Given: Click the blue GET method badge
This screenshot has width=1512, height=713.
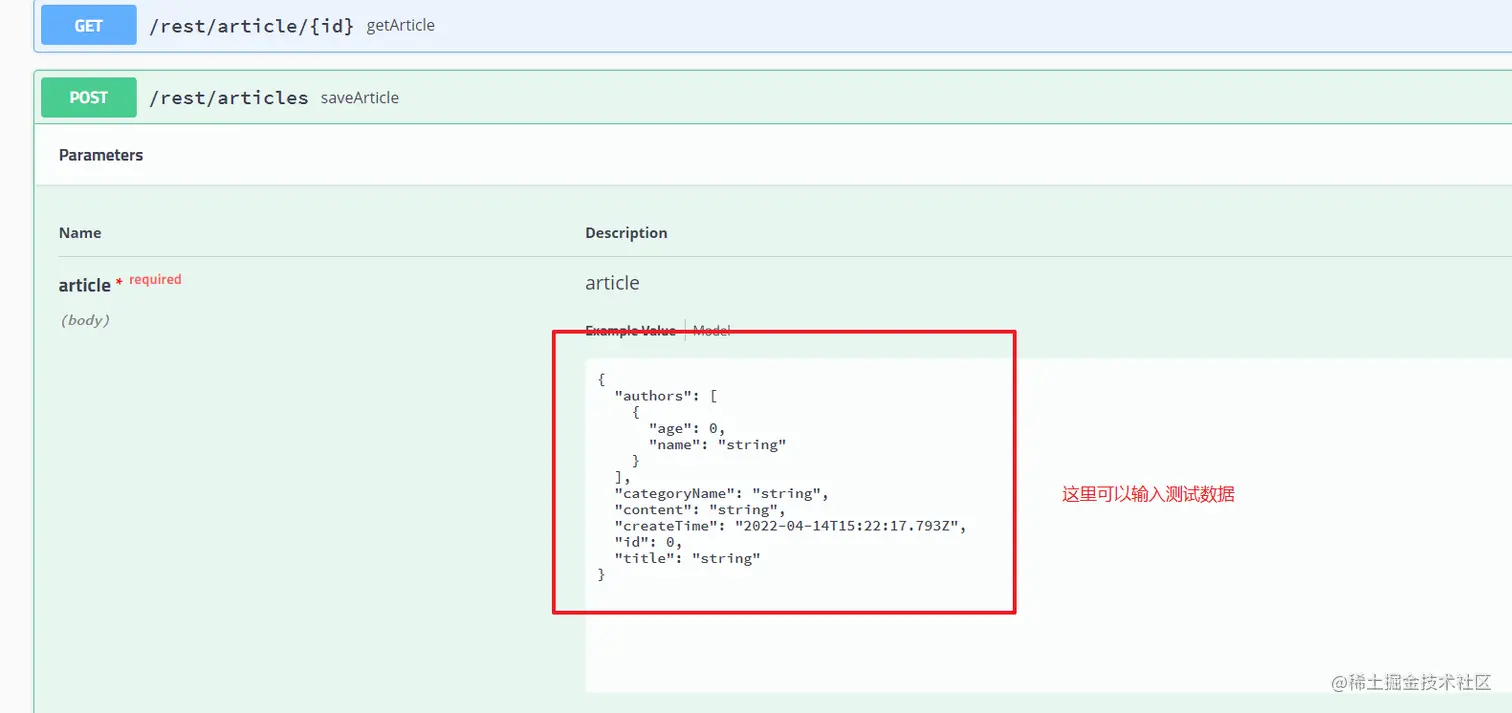Looking at the screenshot, I should [x=88, y=26].
